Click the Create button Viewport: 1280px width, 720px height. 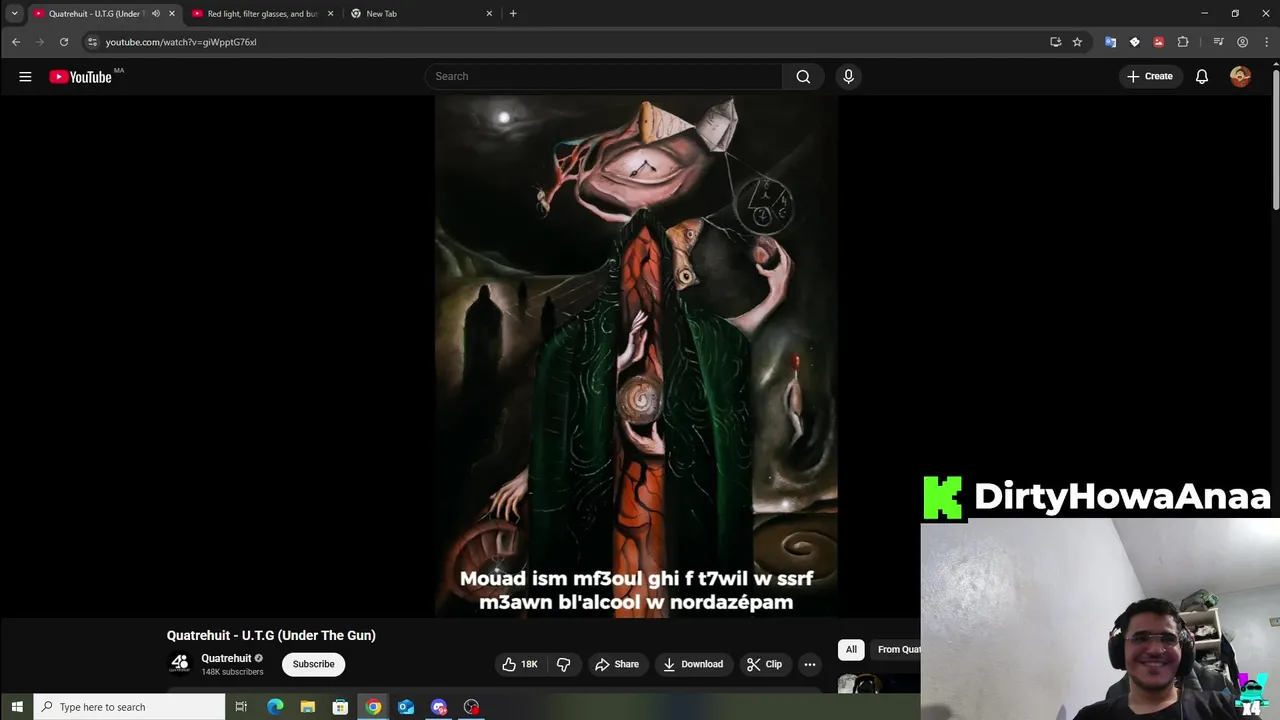[1150, 76]
